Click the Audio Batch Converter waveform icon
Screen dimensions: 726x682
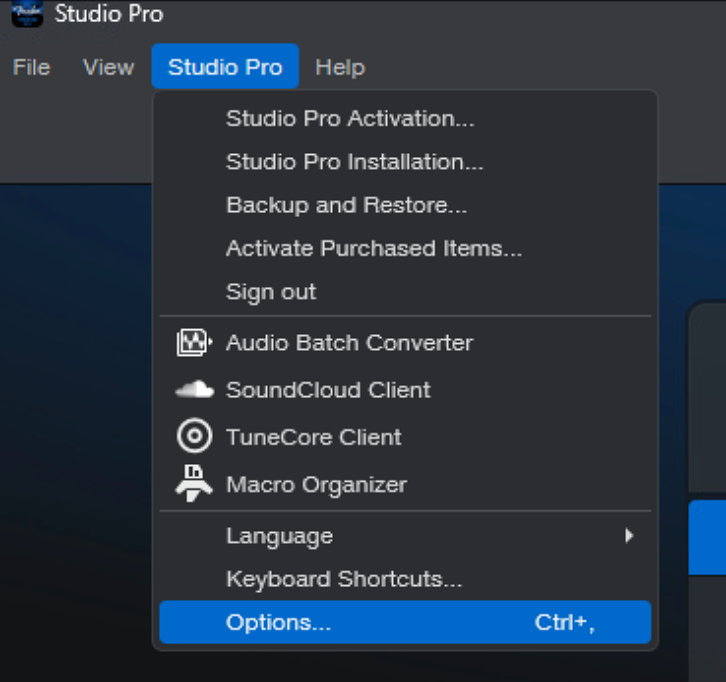(194, 343)
